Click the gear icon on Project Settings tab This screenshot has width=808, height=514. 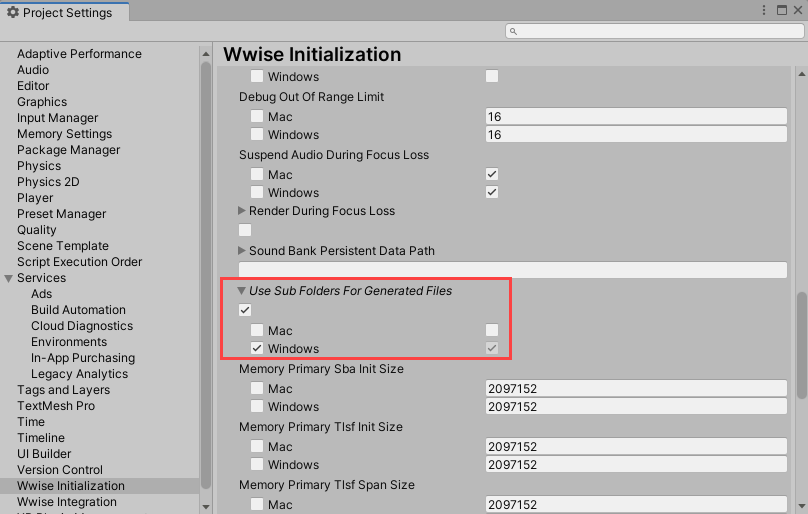(13, 13)
